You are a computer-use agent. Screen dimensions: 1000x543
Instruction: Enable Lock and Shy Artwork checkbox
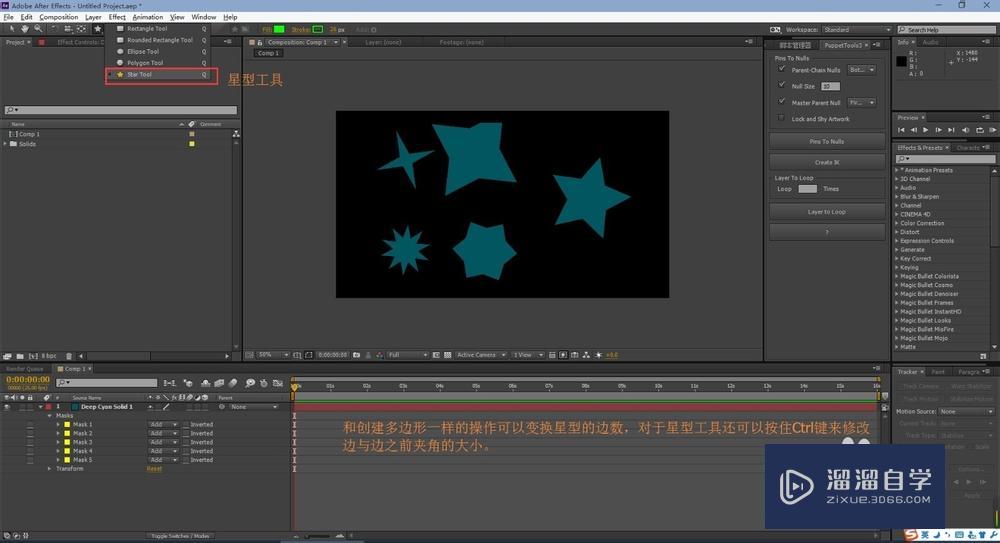tap(782, 118)
